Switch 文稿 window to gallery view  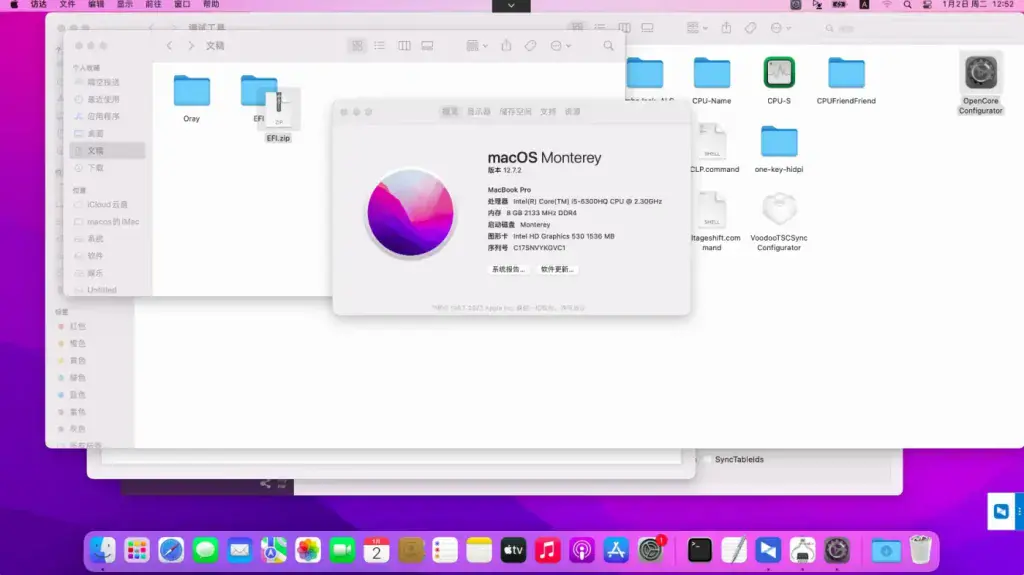pos(427,46)
